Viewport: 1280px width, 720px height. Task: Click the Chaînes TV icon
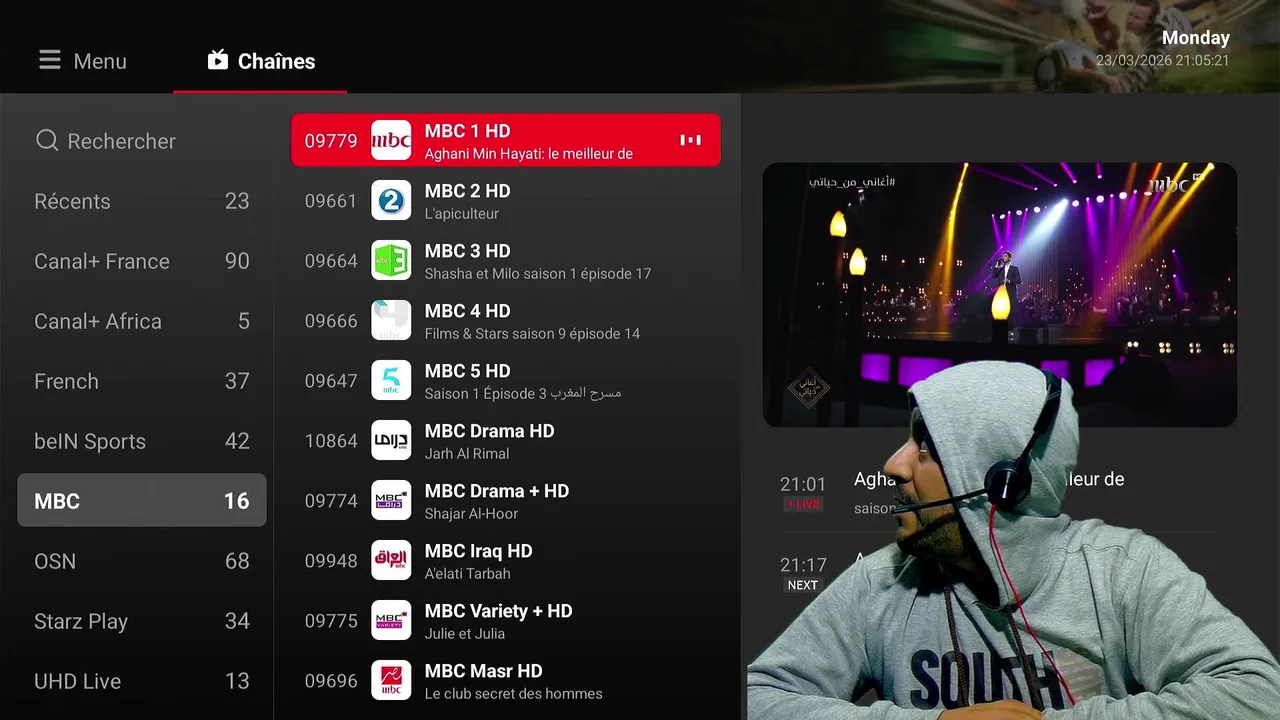(218, 60)
